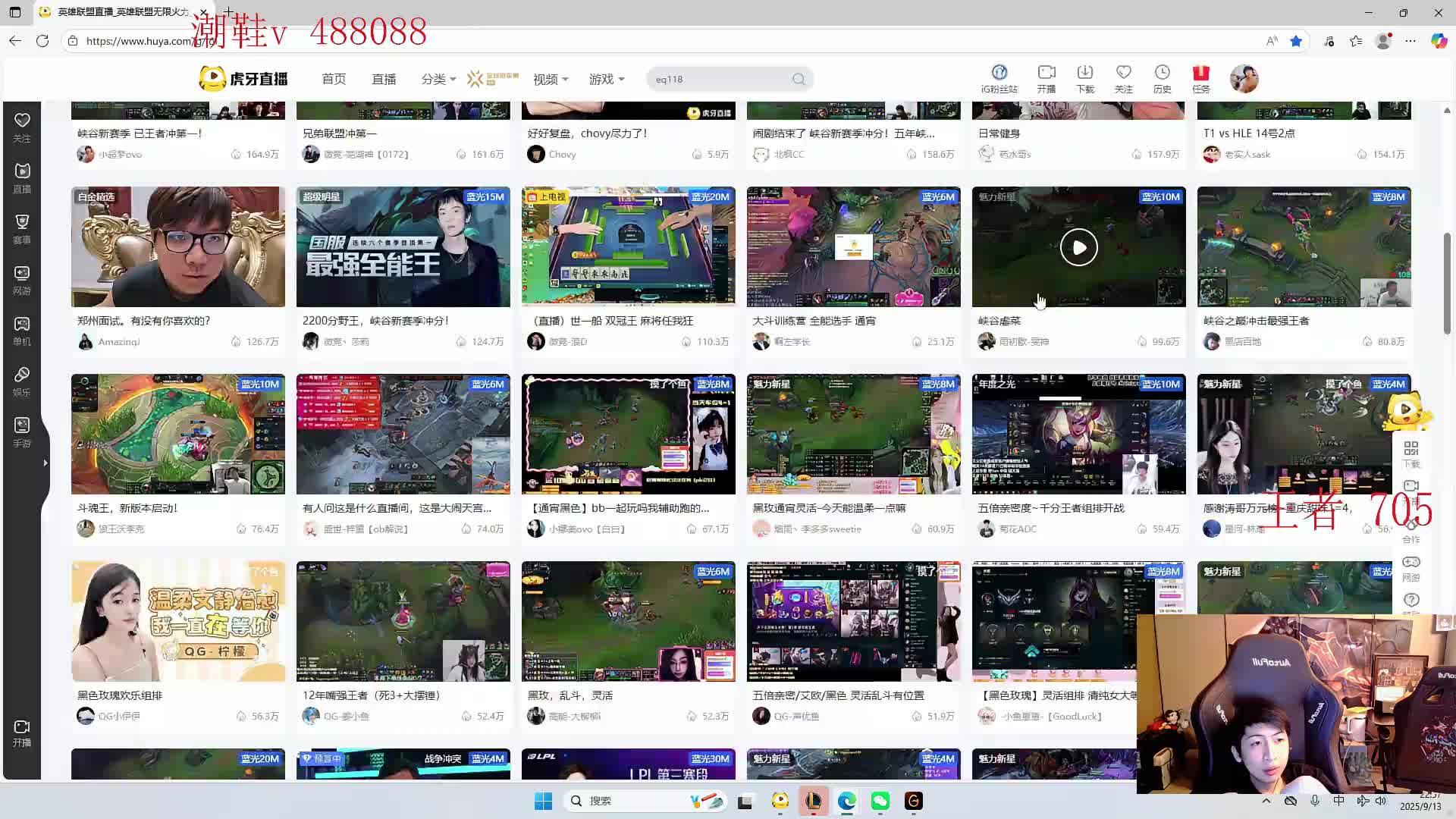This screenshot has height=819, width=1456.
Task: Go to 首页 tab
Action: pyautogui.click(x=334, y=79)
